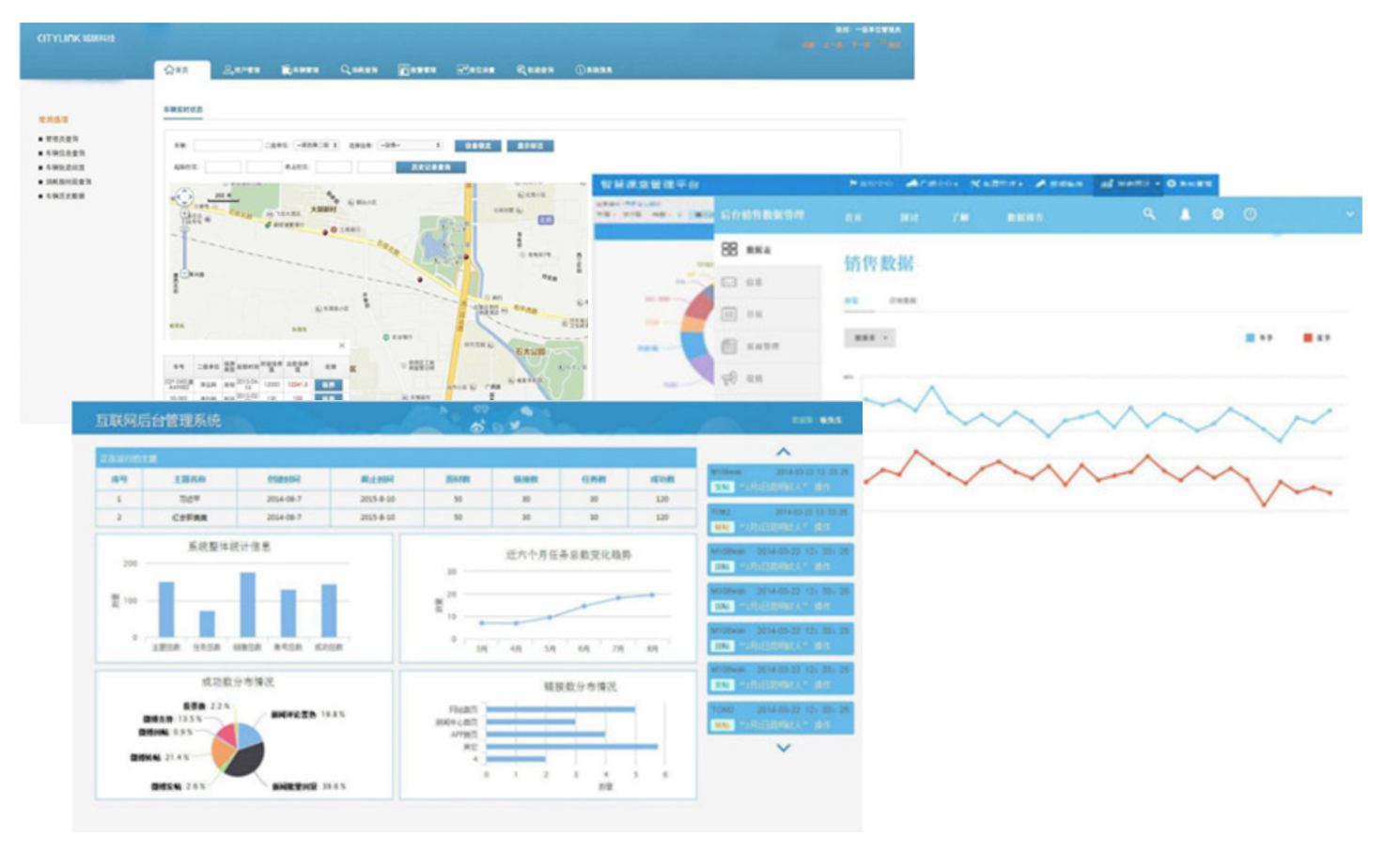Open the second dropdown in the CITYLINK filter row
1385x868 pixels.
[410, 146]
